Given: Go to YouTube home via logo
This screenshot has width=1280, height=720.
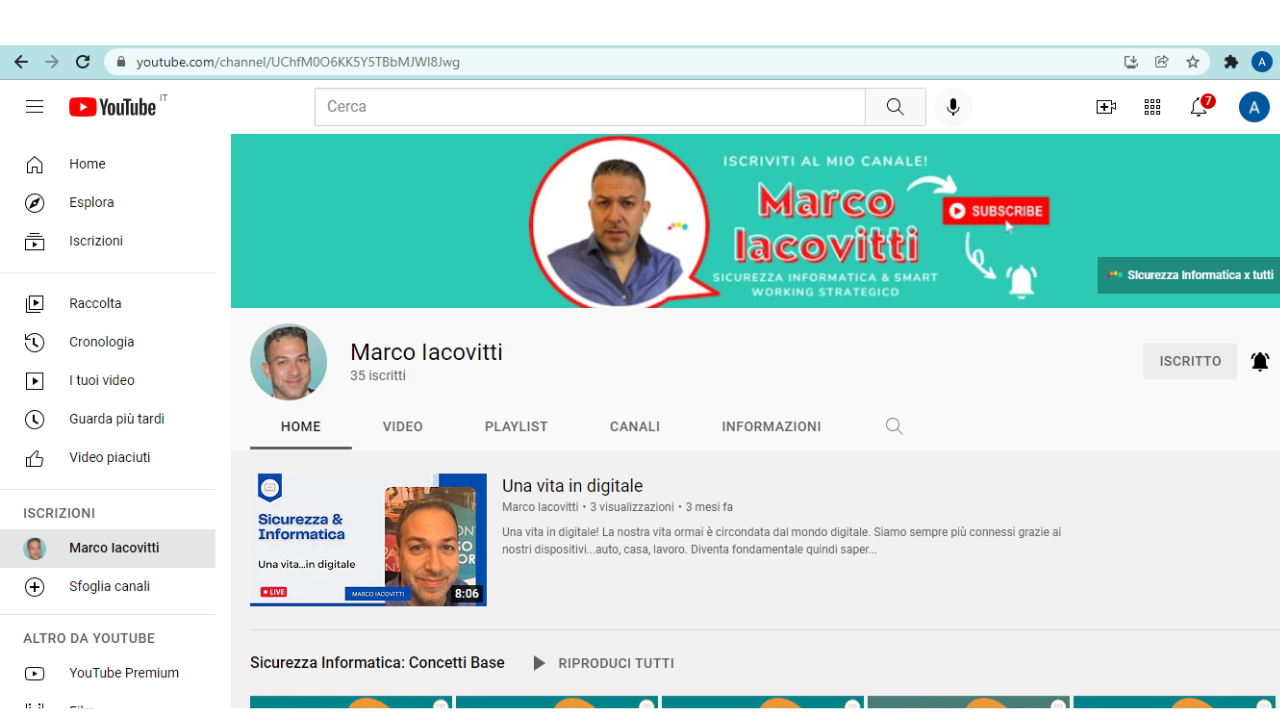Looking at the screenshot, I should pyautogui.click(x=113, y=107).
